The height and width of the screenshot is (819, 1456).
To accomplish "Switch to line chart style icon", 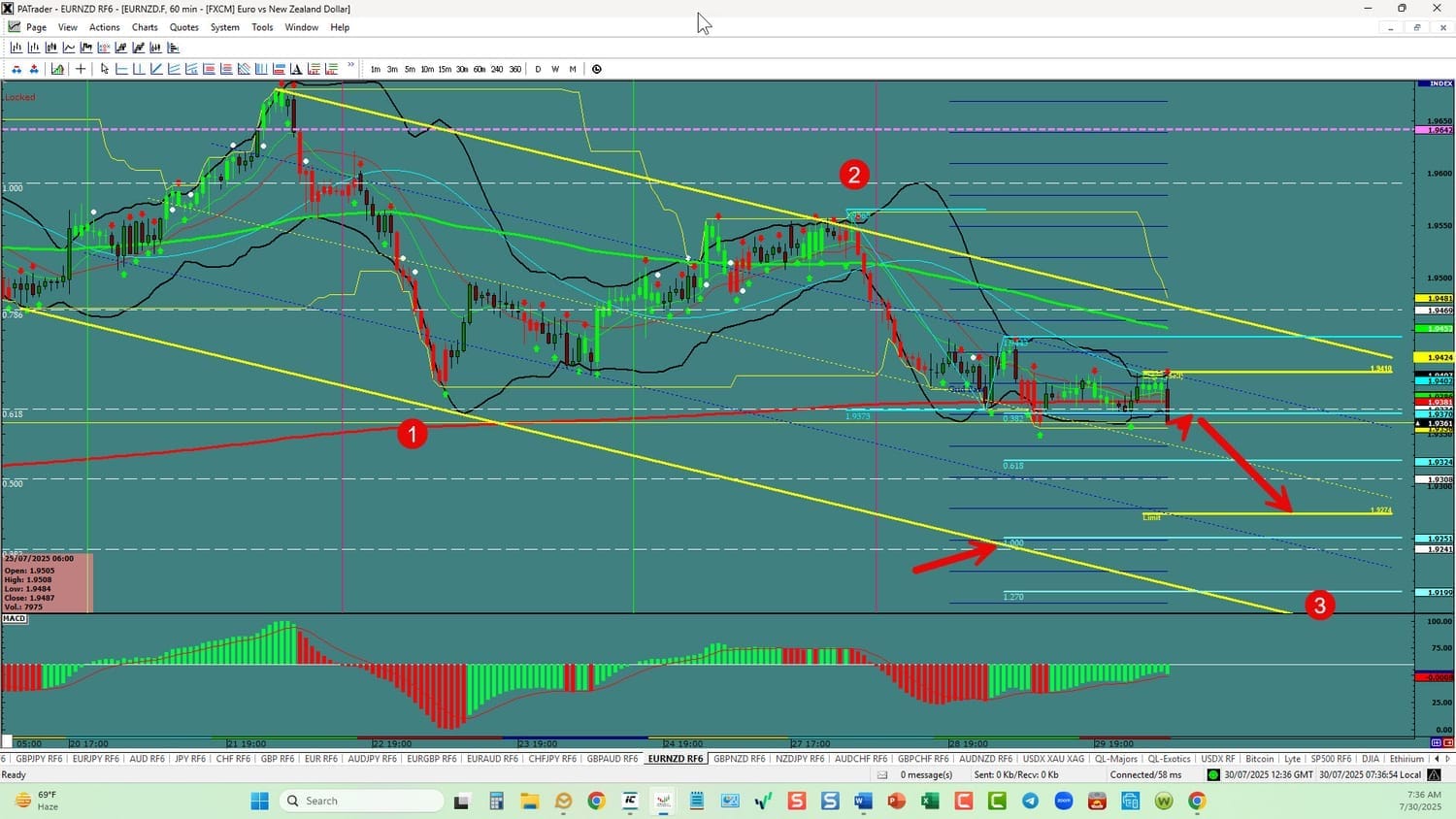I will (69, 48).
